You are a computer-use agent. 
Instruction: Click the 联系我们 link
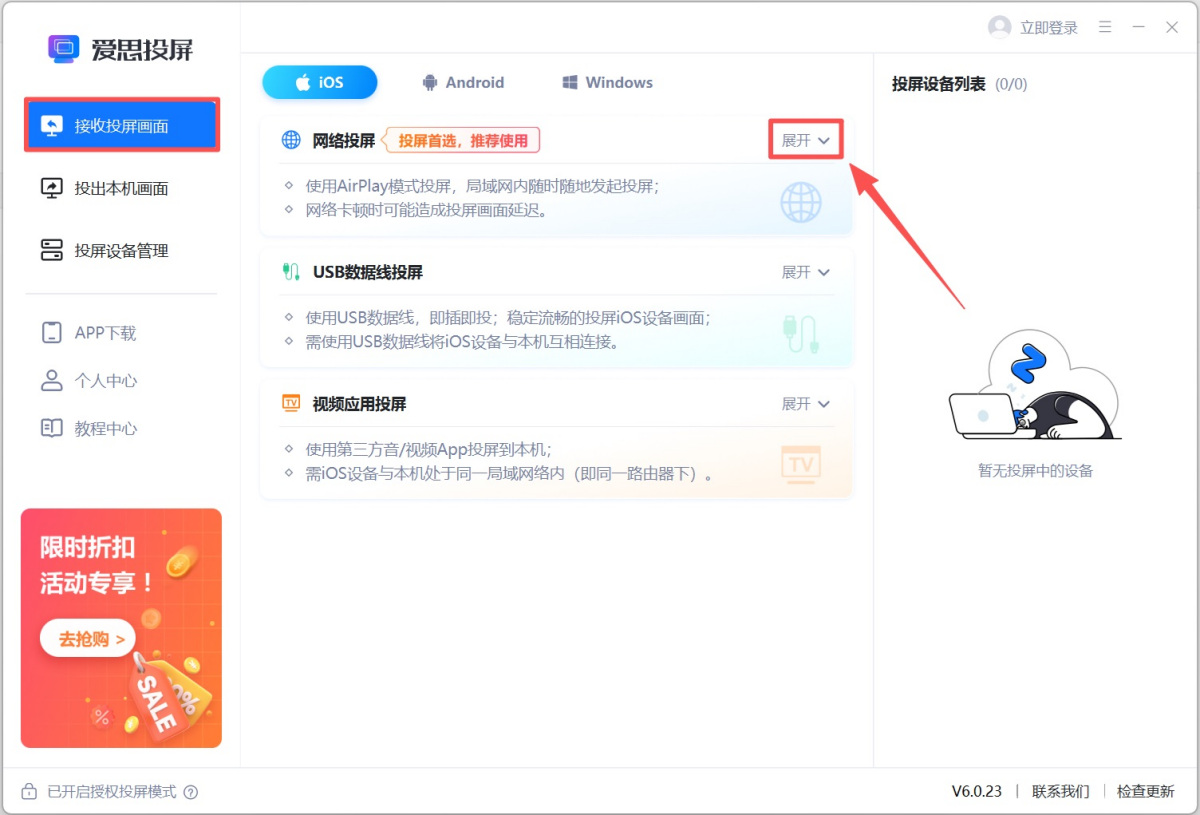1060,792
